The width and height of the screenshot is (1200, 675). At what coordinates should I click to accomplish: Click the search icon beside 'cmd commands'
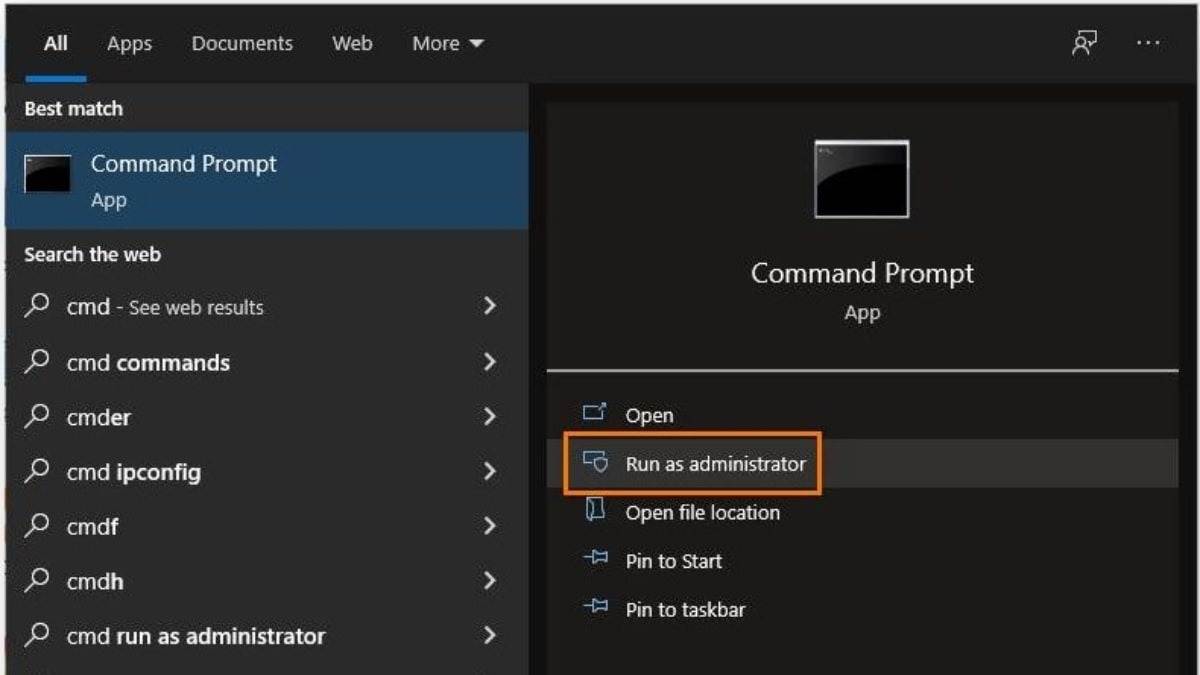(x=37, y=361)
